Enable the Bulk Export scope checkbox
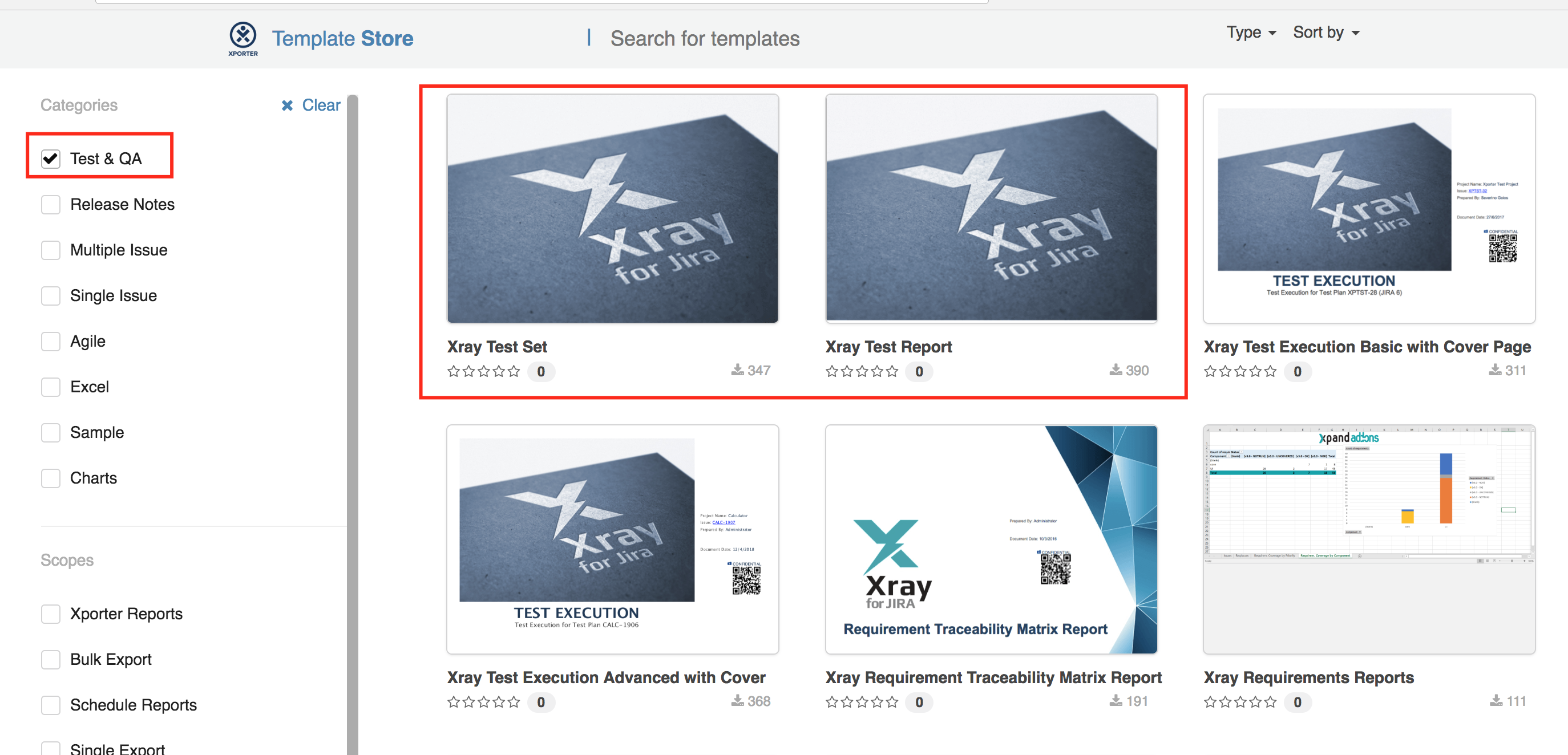 tap(51, 659)
